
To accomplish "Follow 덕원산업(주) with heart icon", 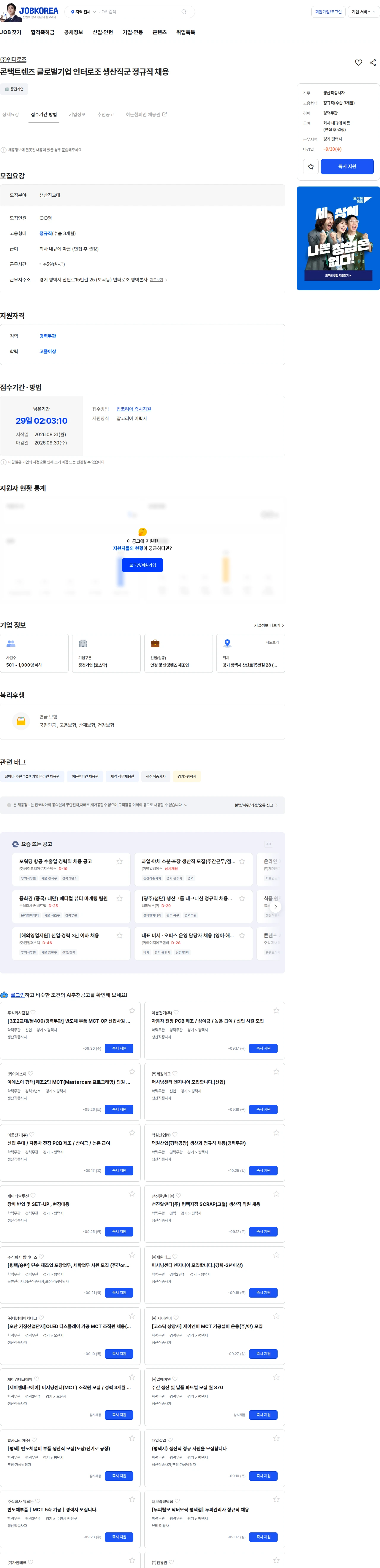I will pos(175,1134).
